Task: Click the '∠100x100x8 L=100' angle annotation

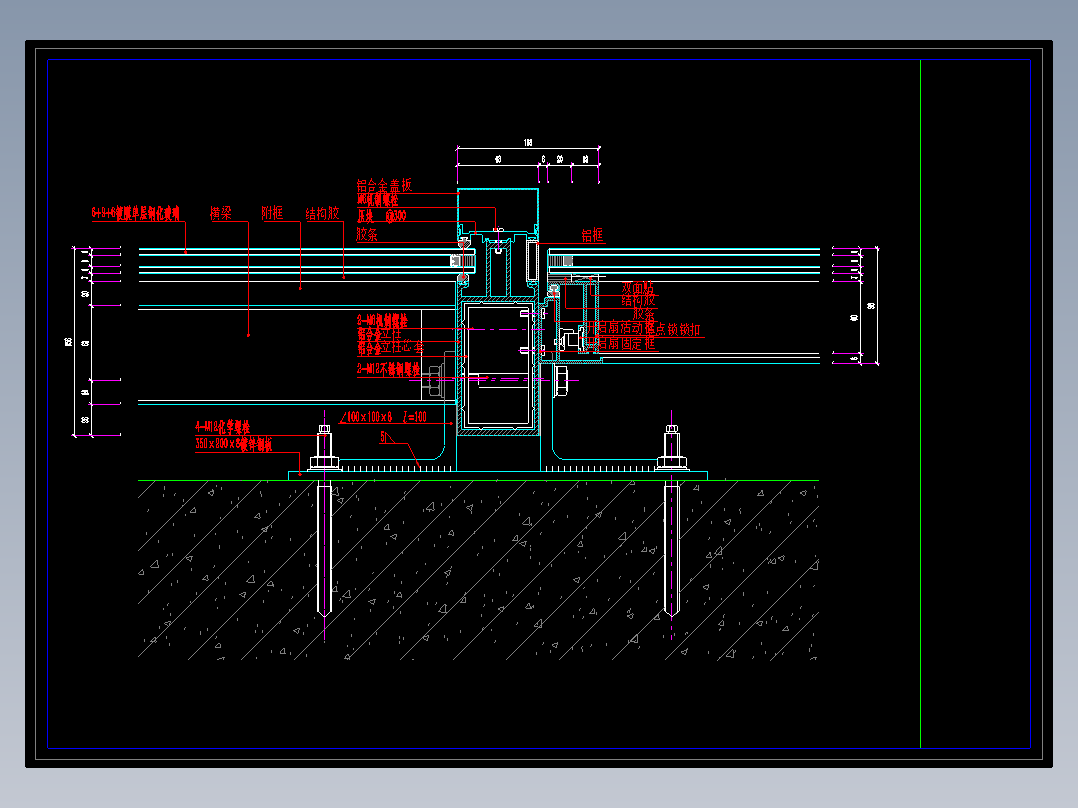Action: tap(384, 416)
